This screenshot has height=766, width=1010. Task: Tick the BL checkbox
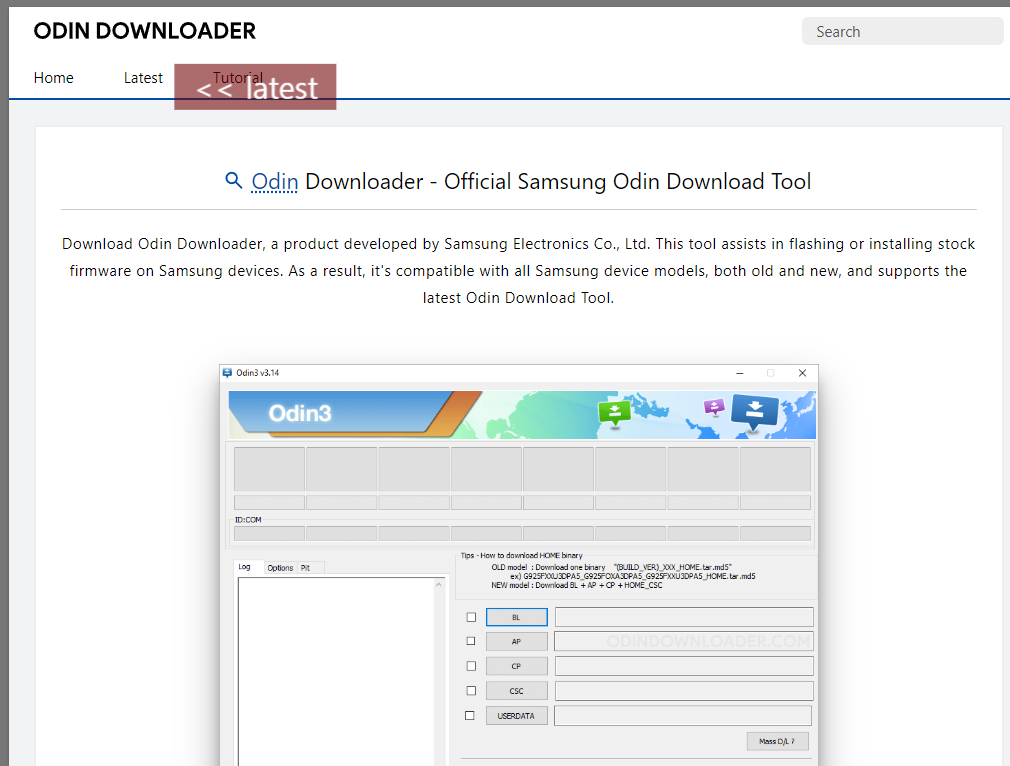click(x=472, y=617)
